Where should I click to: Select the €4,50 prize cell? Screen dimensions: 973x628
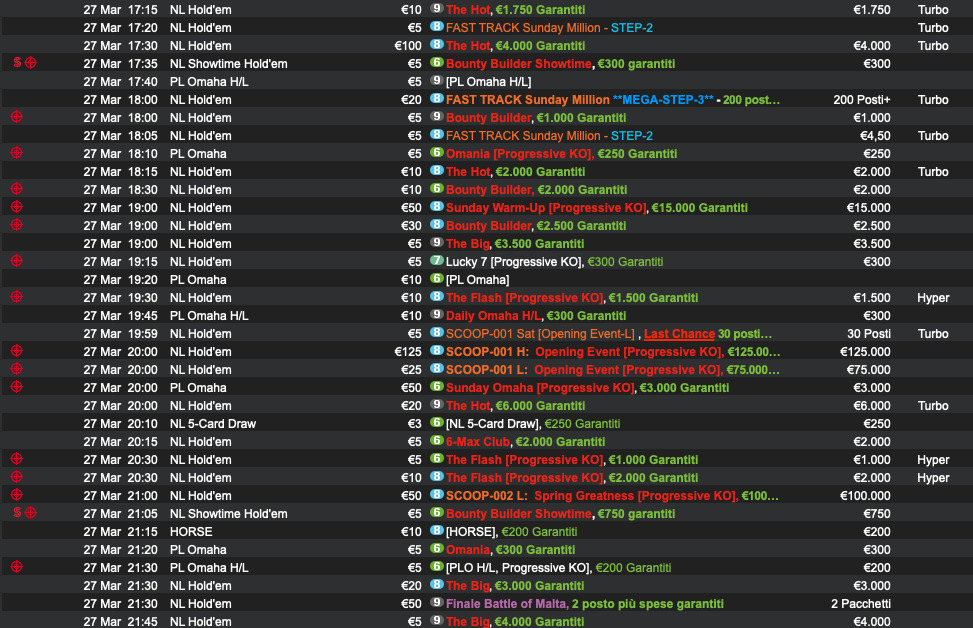click(875, 136)
